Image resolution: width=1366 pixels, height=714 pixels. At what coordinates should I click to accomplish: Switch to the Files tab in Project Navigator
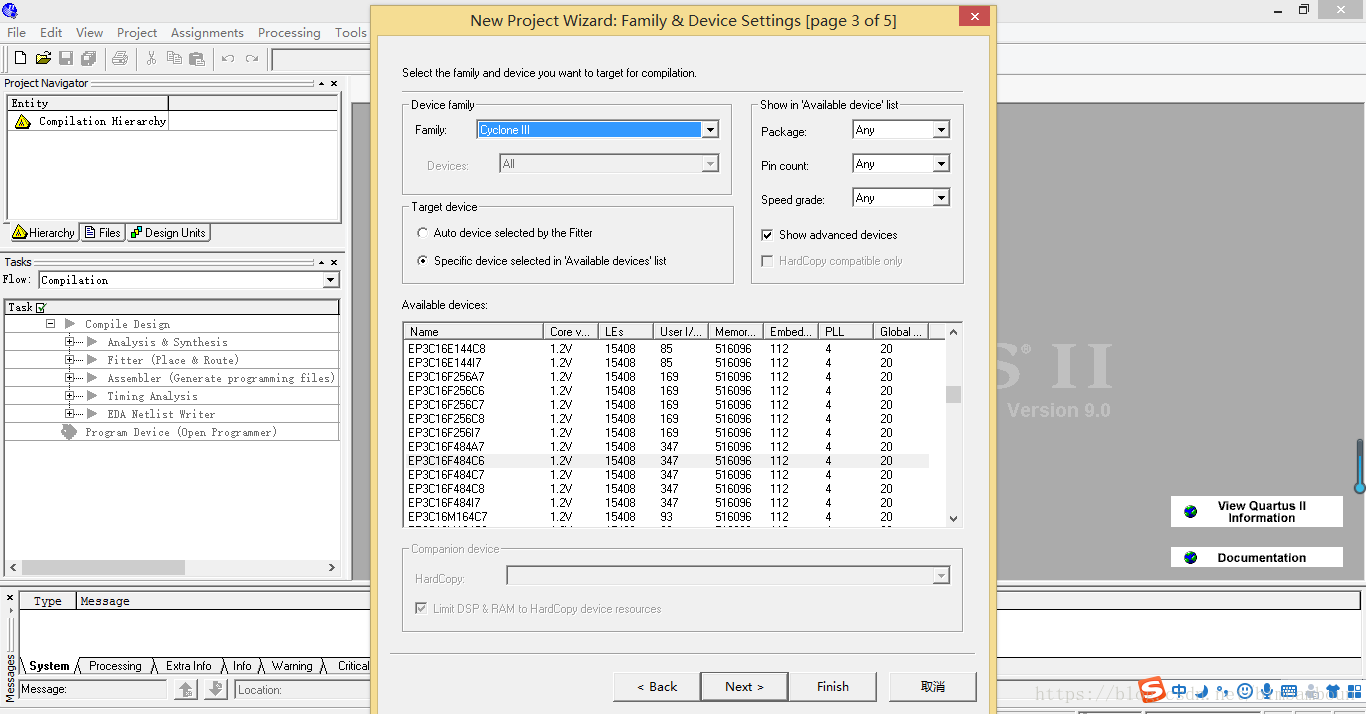[102, 233]
